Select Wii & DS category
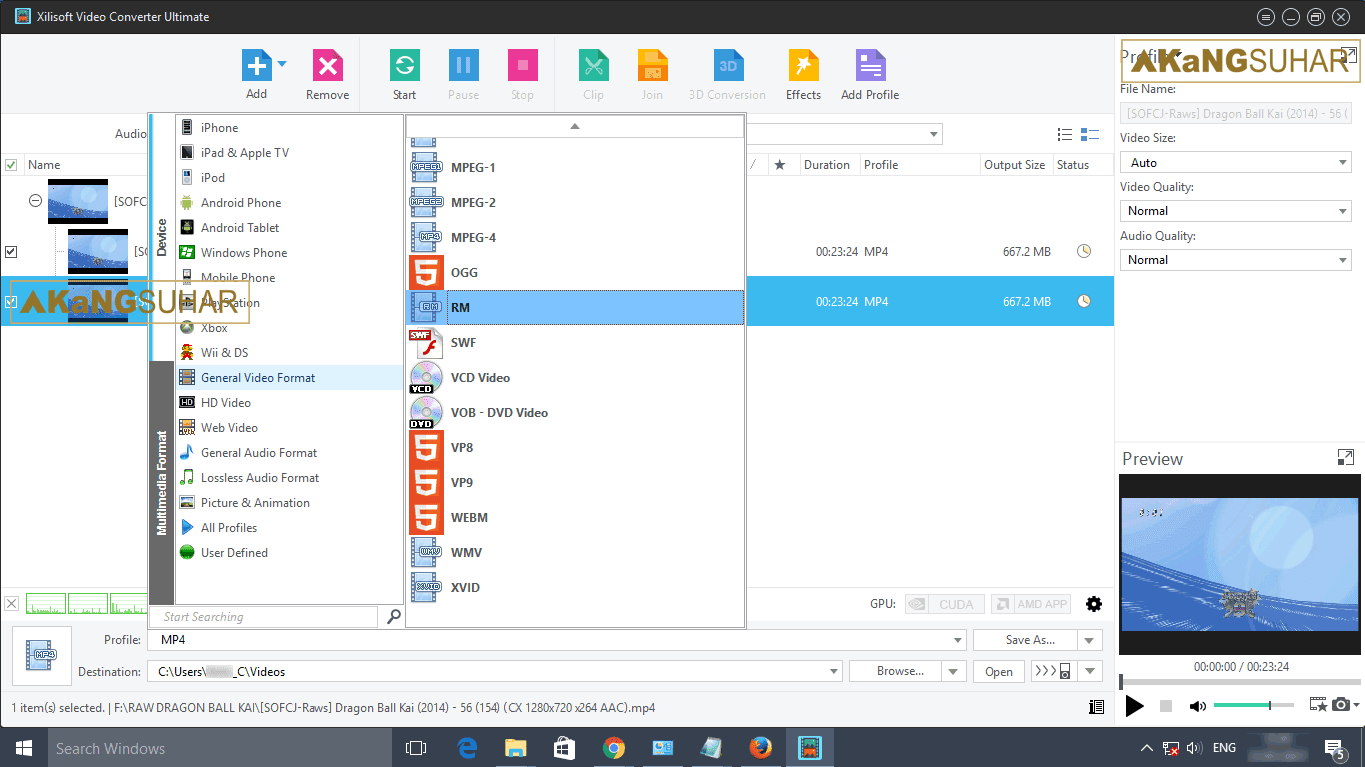Viewport: 1365px width, 767px height. pos(290,353)
